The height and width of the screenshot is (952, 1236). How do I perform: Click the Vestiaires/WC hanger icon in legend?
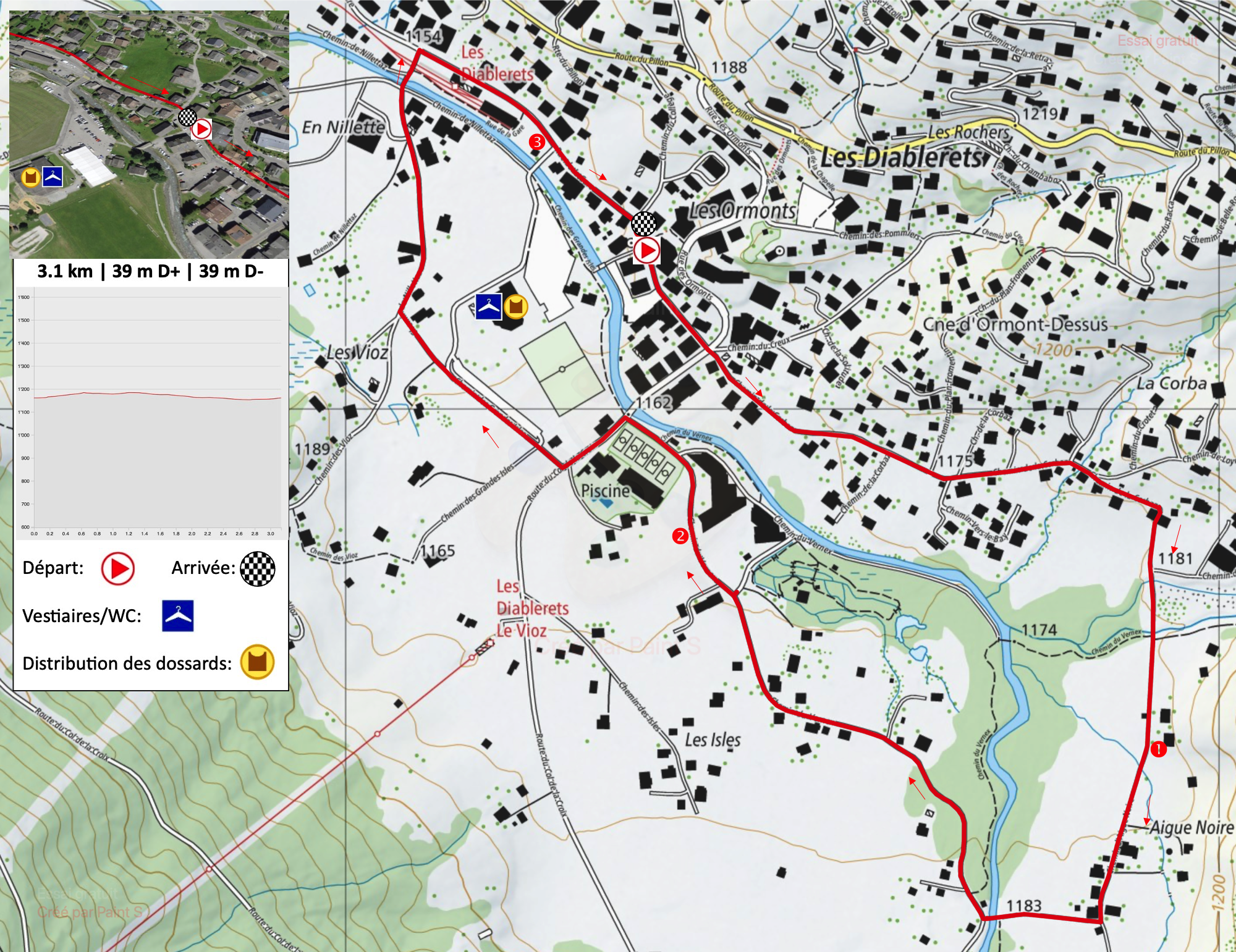click(178, 616)
